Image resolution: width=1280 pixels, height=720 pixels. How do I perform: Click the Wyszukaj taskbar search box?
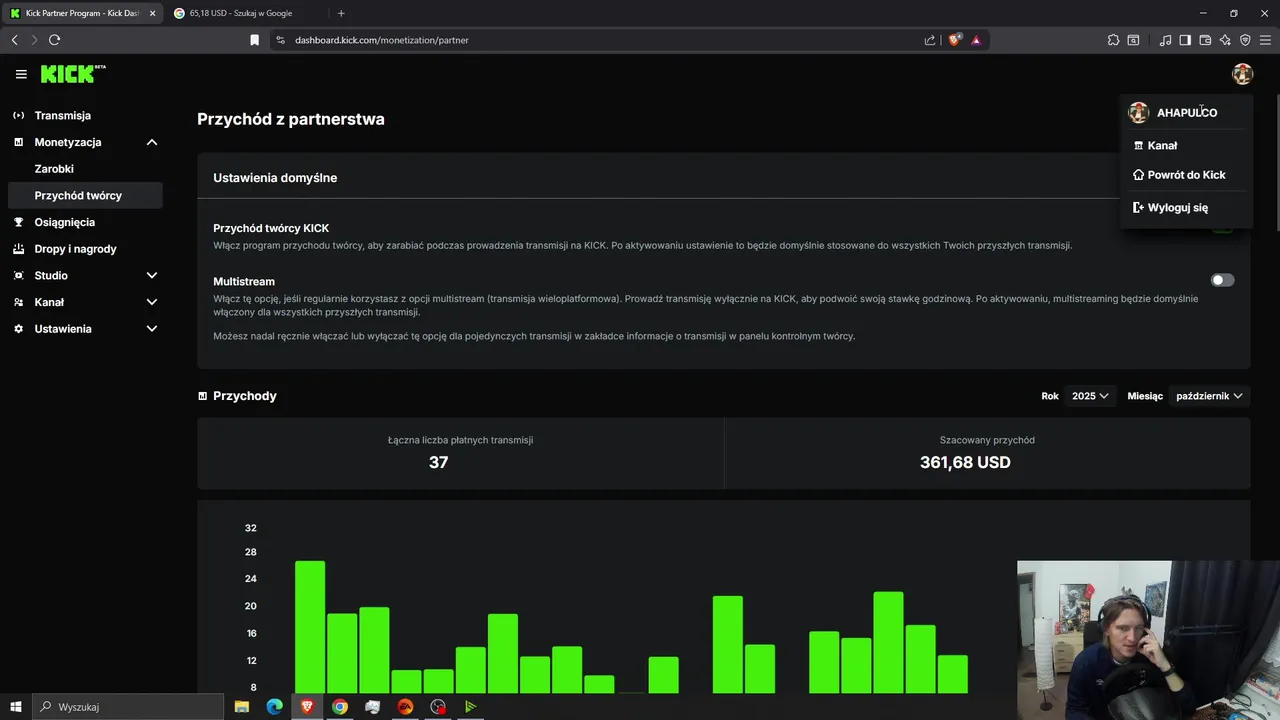tap(127, 706)
